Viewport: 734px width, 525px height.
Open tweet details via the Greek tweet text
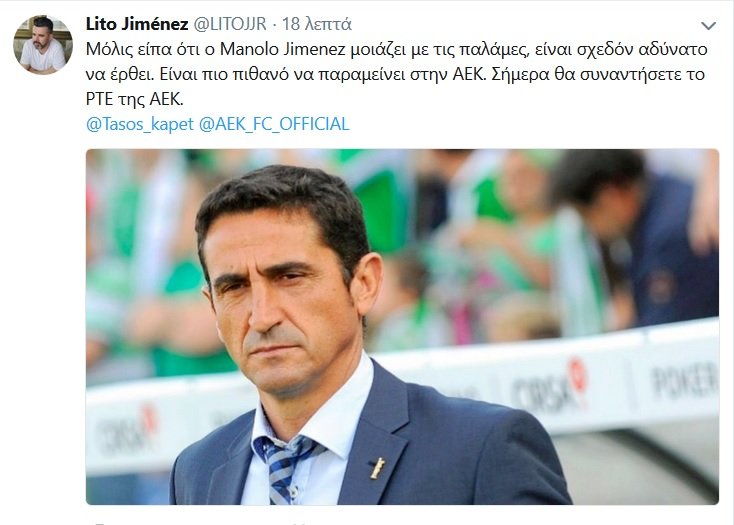[x=396, y=74]
